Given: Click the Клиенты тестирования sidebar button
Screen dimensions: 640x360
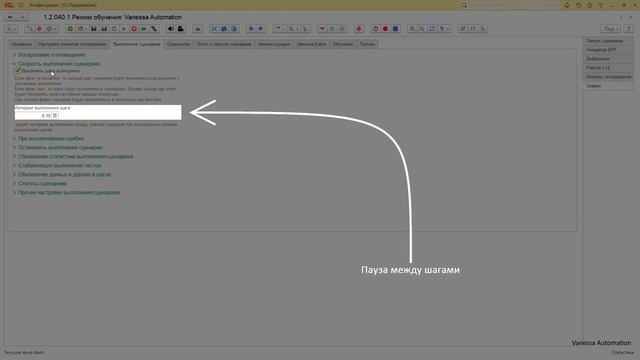Looking at the screenshot, I should [609, 77].
